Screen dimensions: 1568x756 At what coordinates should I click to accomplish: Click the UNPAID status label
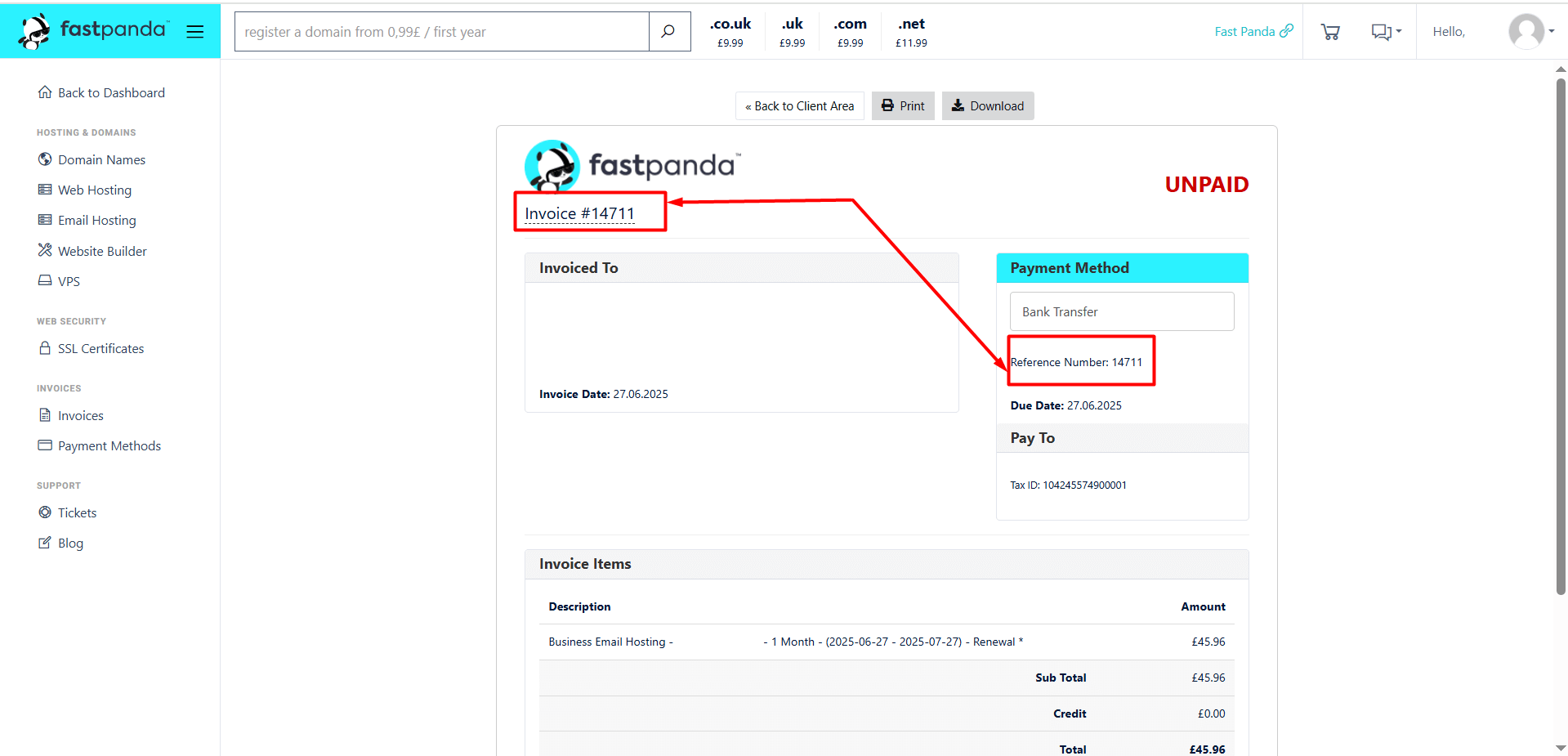pos(1206,185)
